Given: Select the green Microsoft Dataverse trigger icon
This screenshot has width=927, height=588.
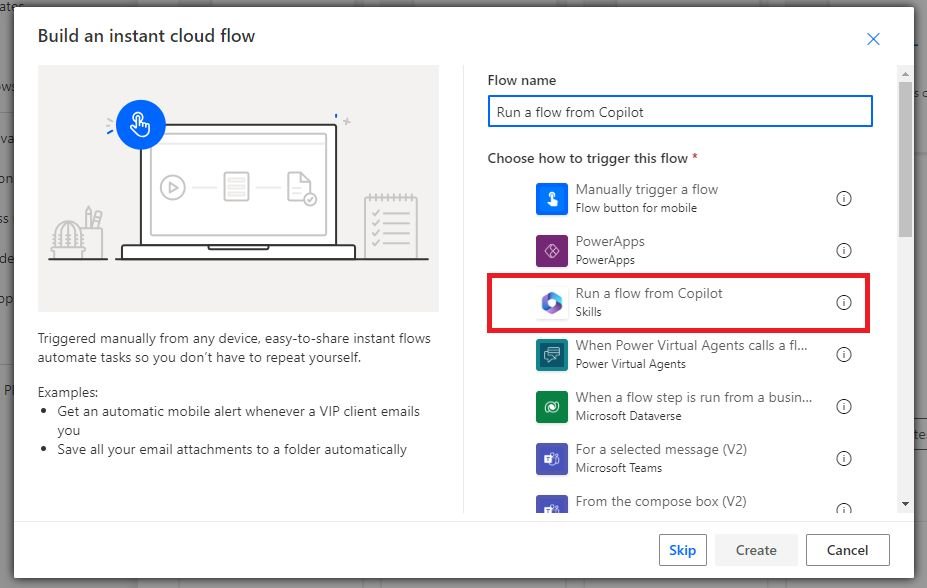Looking at the screenshot, I should (552, 407).
